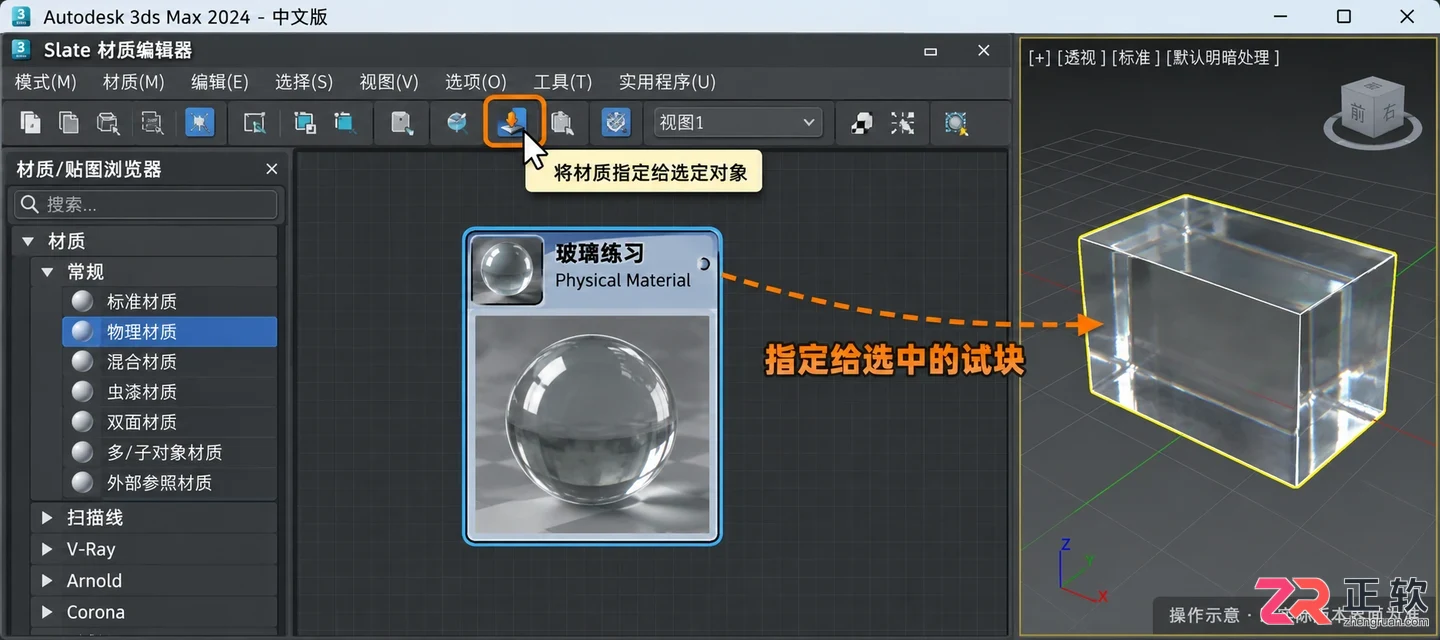Click the gray document with cursor toolbar icon
The width and height of the screenshot is (1440, 640).
pyautogui.click(x=402, y=123)
